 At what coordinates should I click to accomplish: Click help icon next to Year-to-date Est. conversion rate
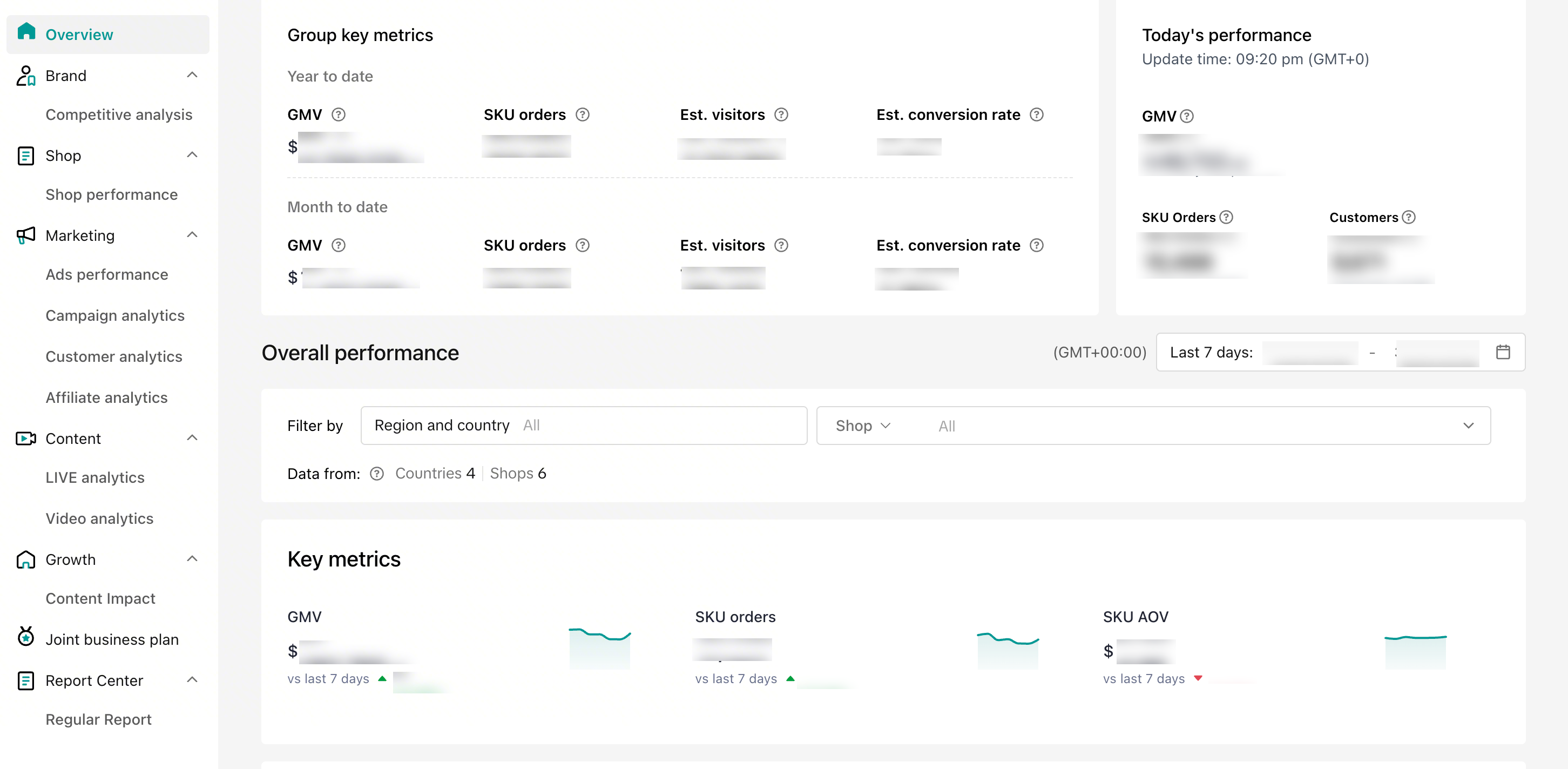click(1036, 114)
